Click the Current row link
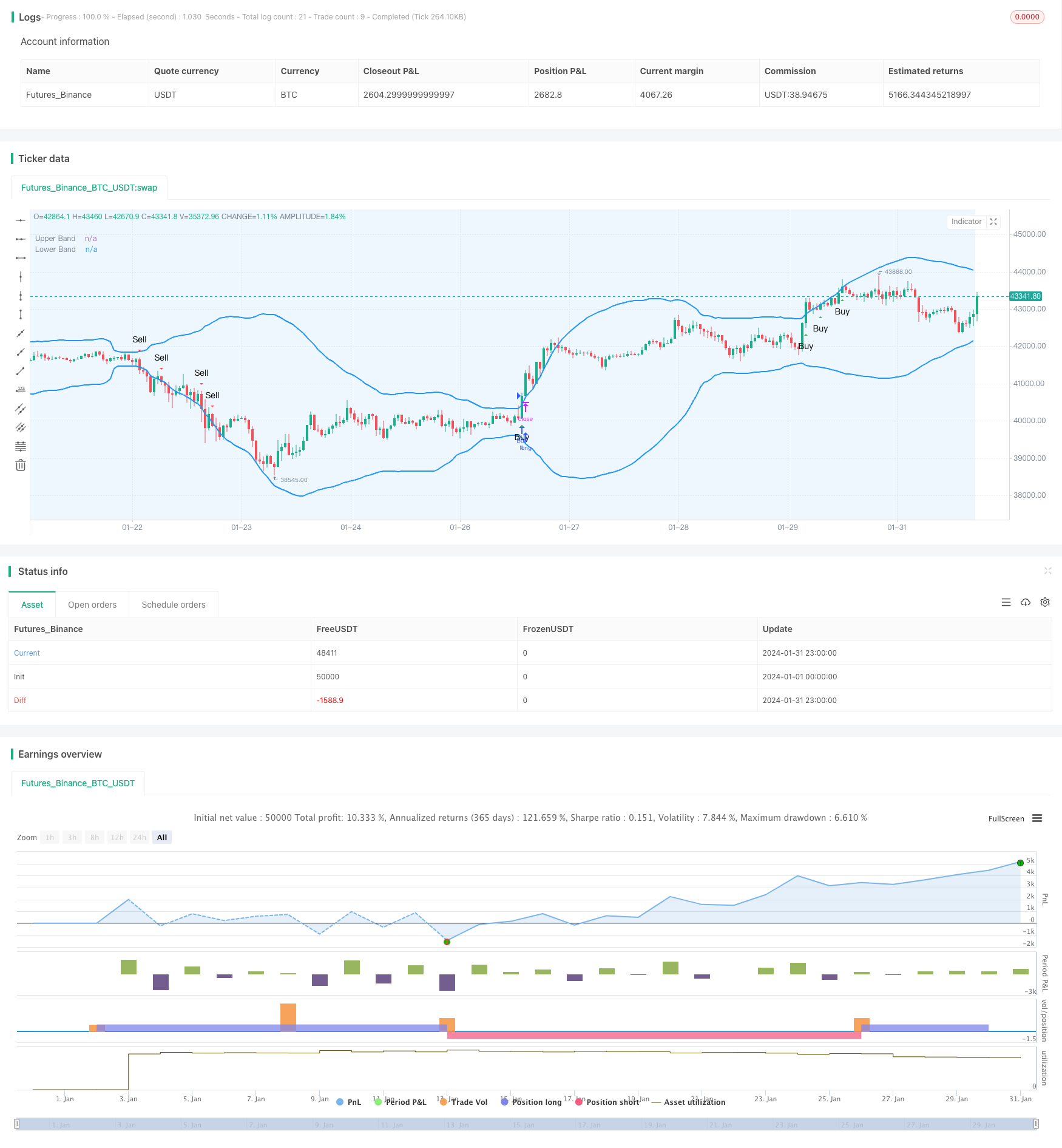Image resolution: width=1062 pixels, height=1148 pixels. (27, 653)
